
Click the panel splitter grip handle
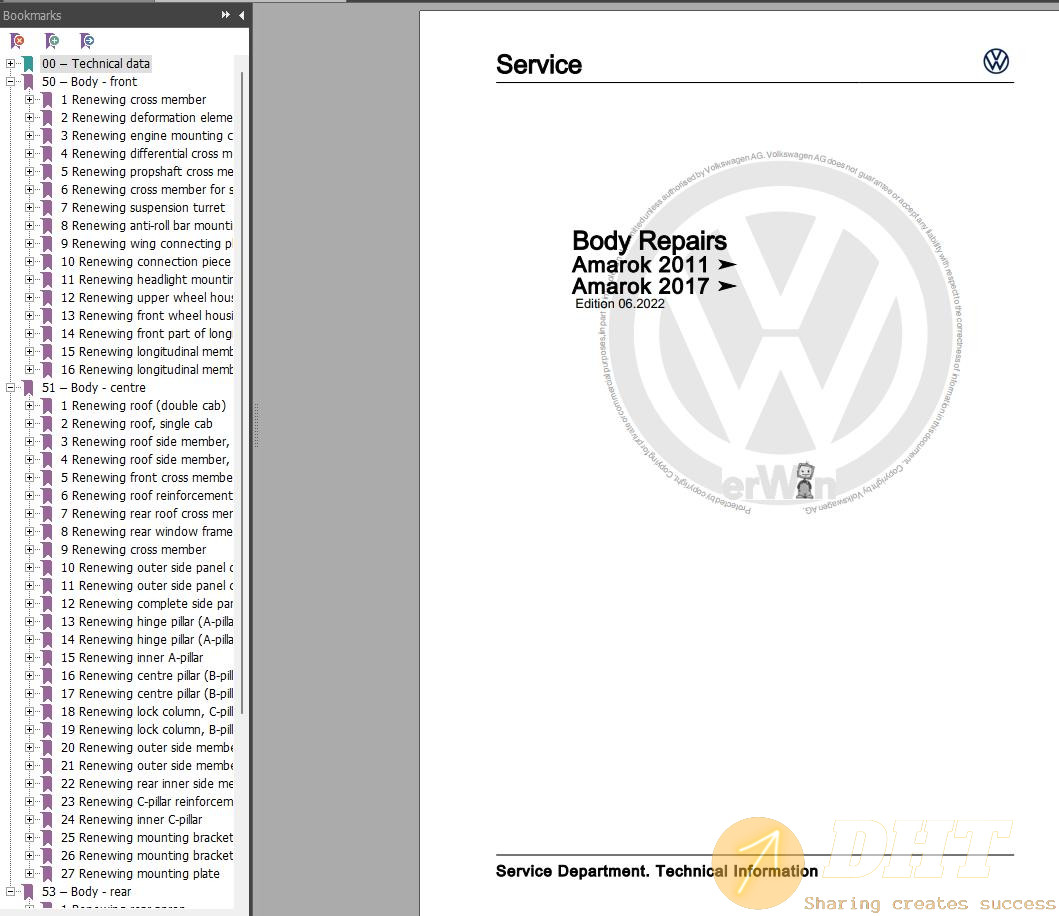(x=256, y=426)
